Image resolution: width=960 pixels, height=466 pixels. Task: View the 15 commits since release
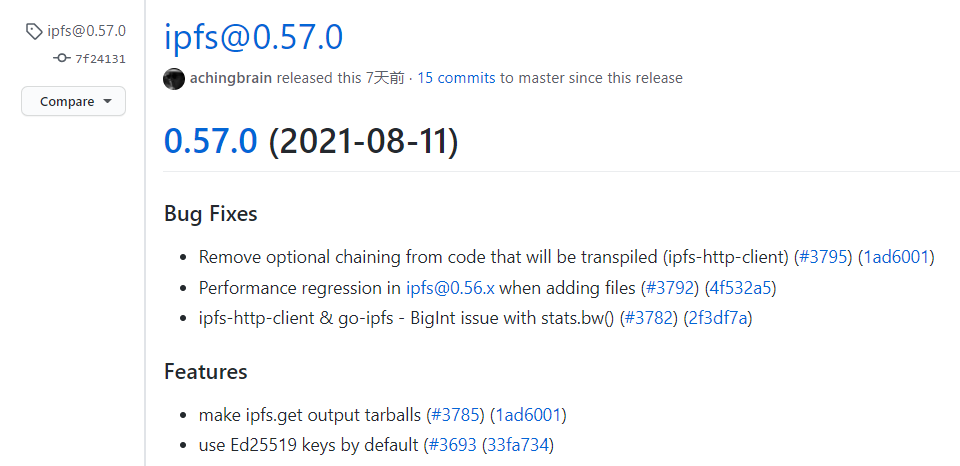pyautogui.click(x=456, y=78)
